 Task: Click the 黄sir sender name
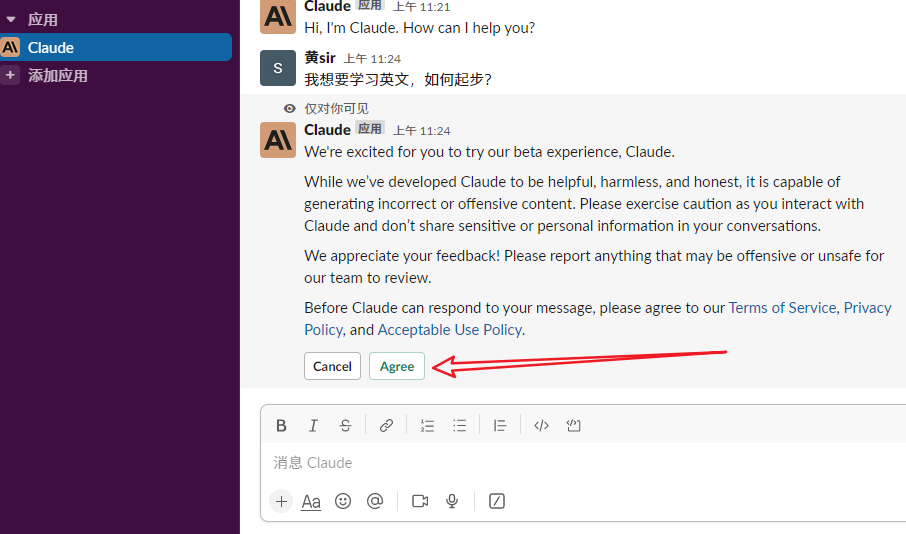320,58
